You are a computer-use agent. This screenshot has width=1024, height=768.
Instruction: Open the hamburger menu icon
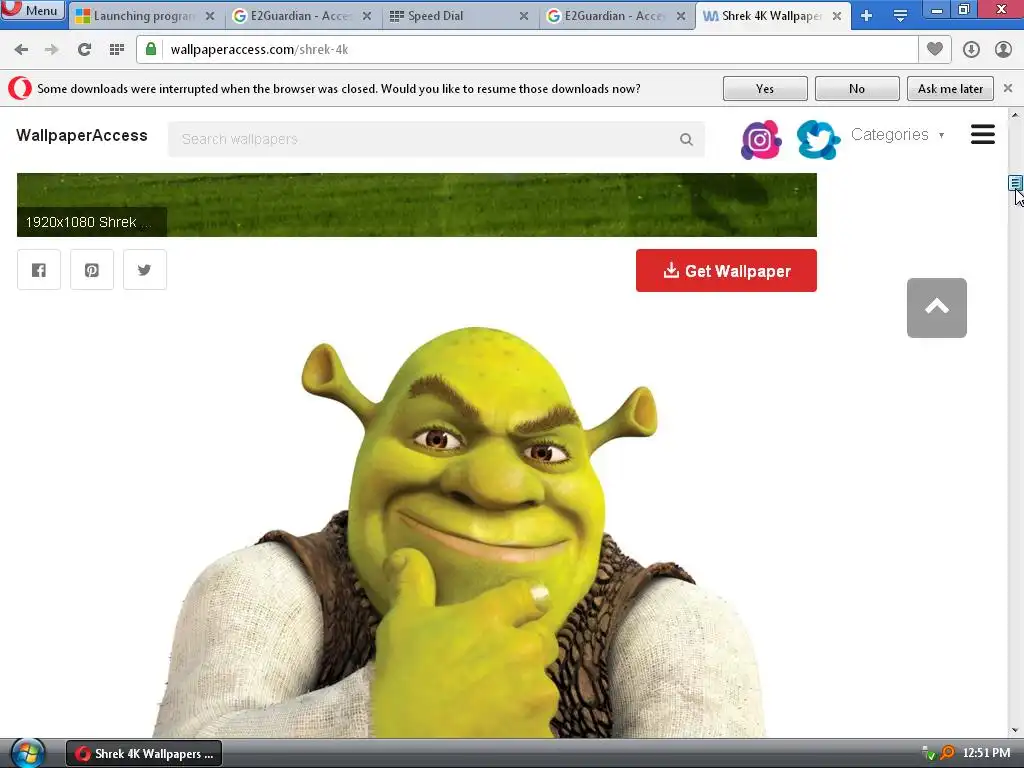[982, 135]
